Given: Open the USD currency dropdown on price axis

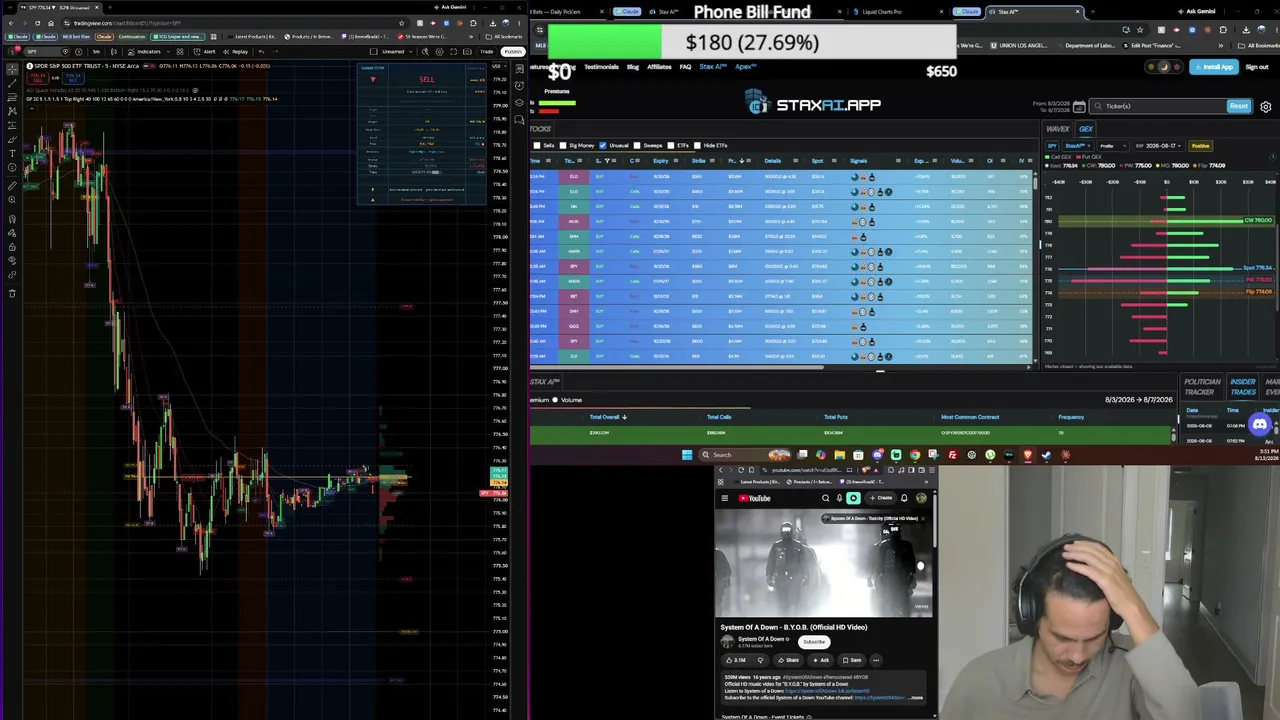Looking at the screenshot, I should click(500, 67).
